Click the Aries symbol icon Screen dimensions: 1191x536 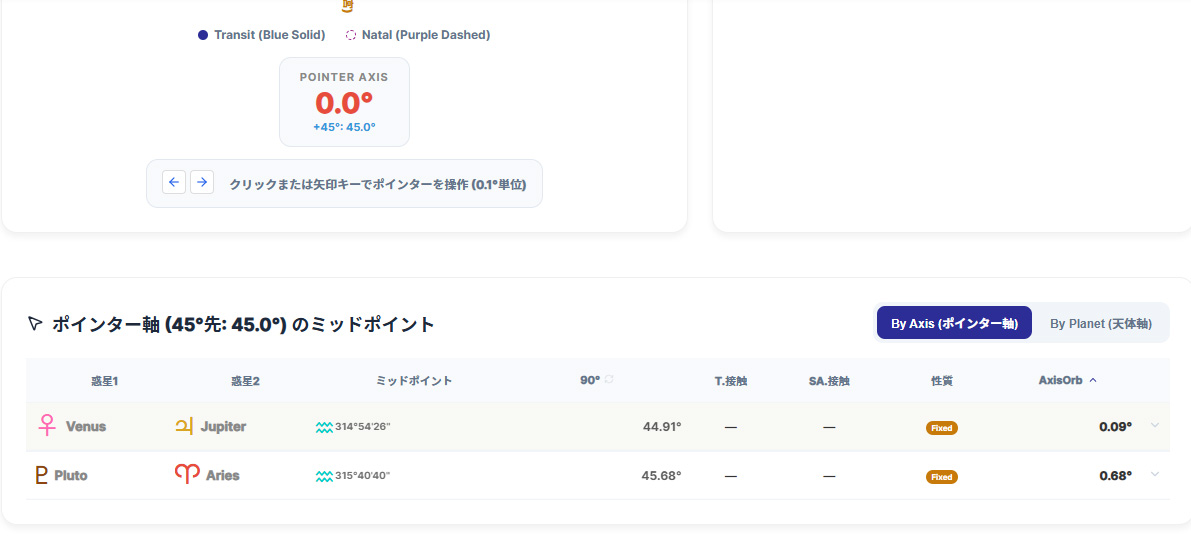pyautogui.click(x=187, y=475)
